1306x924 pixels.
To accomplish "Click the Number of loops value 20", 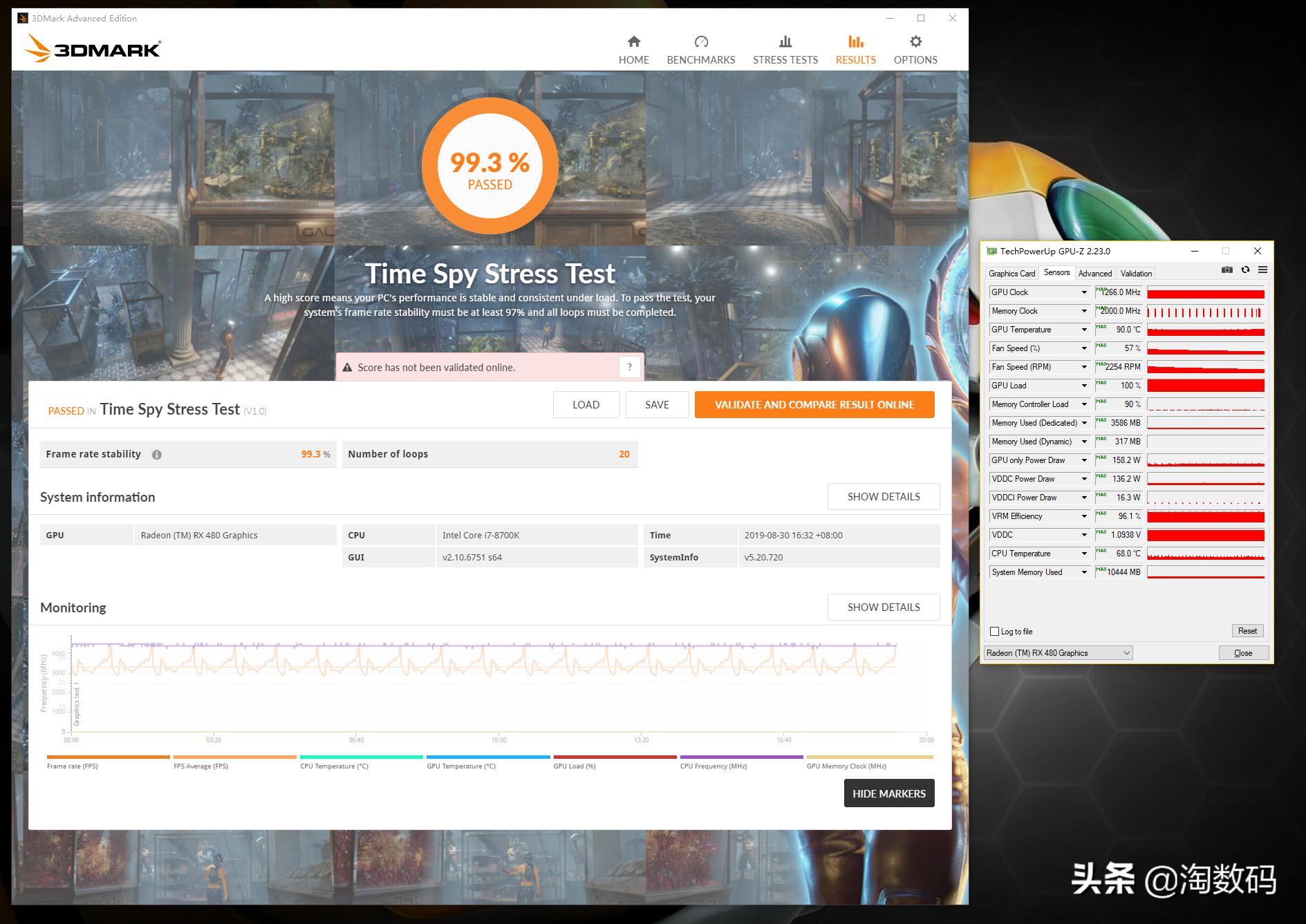I will tap(624, 454).
